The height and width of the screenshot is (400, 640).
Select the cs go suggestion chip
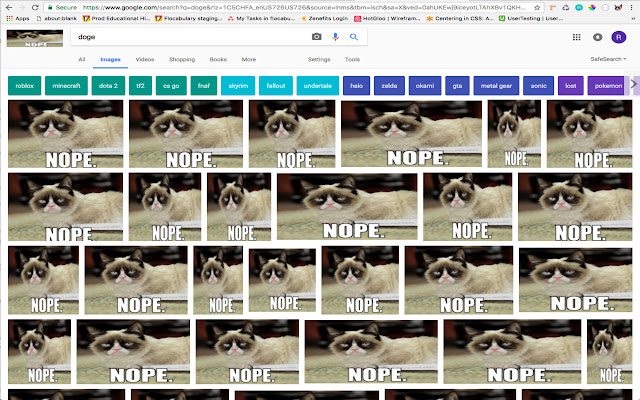[171, 86]
